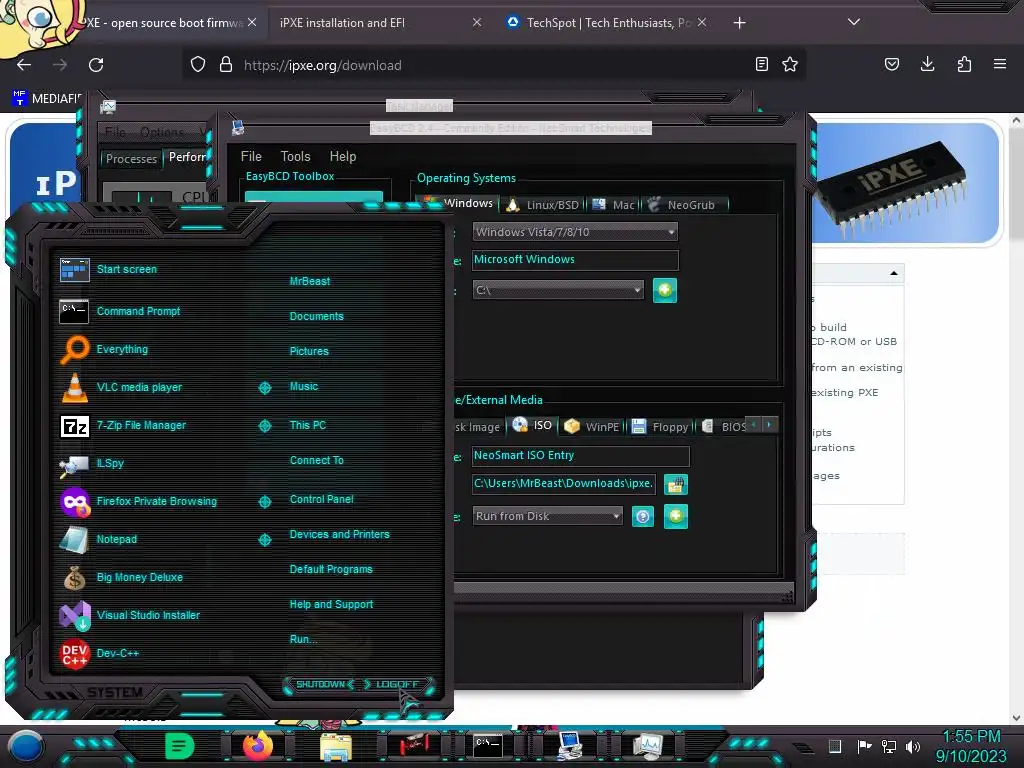The image size is (1024, 768).
Task: Open Firefox downloads panel
Action: click(x=927, y=65)
